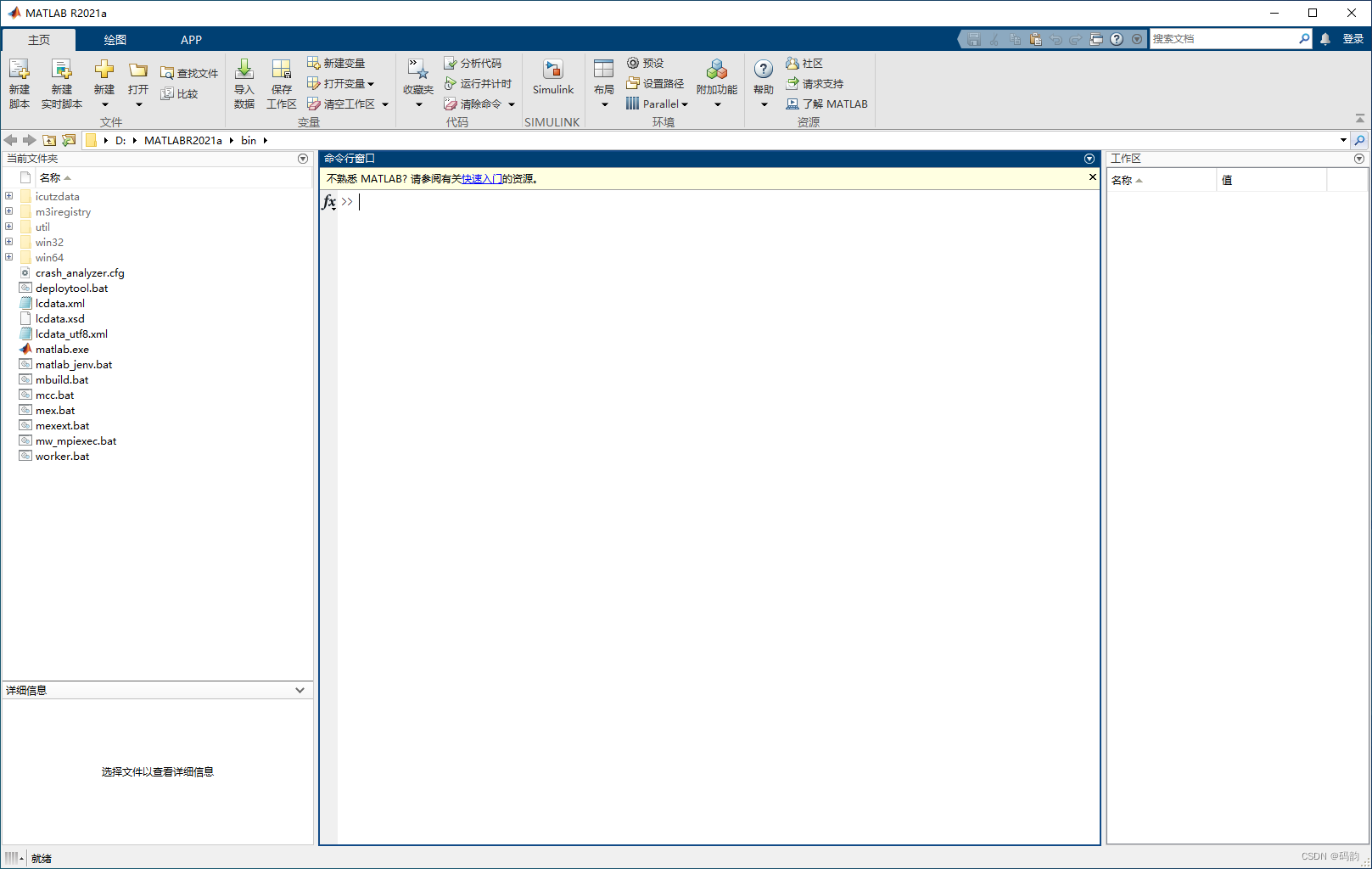Select lcdata_utf8.xml file
This screenshot has height=869, width=1372.
pos(71,334)
